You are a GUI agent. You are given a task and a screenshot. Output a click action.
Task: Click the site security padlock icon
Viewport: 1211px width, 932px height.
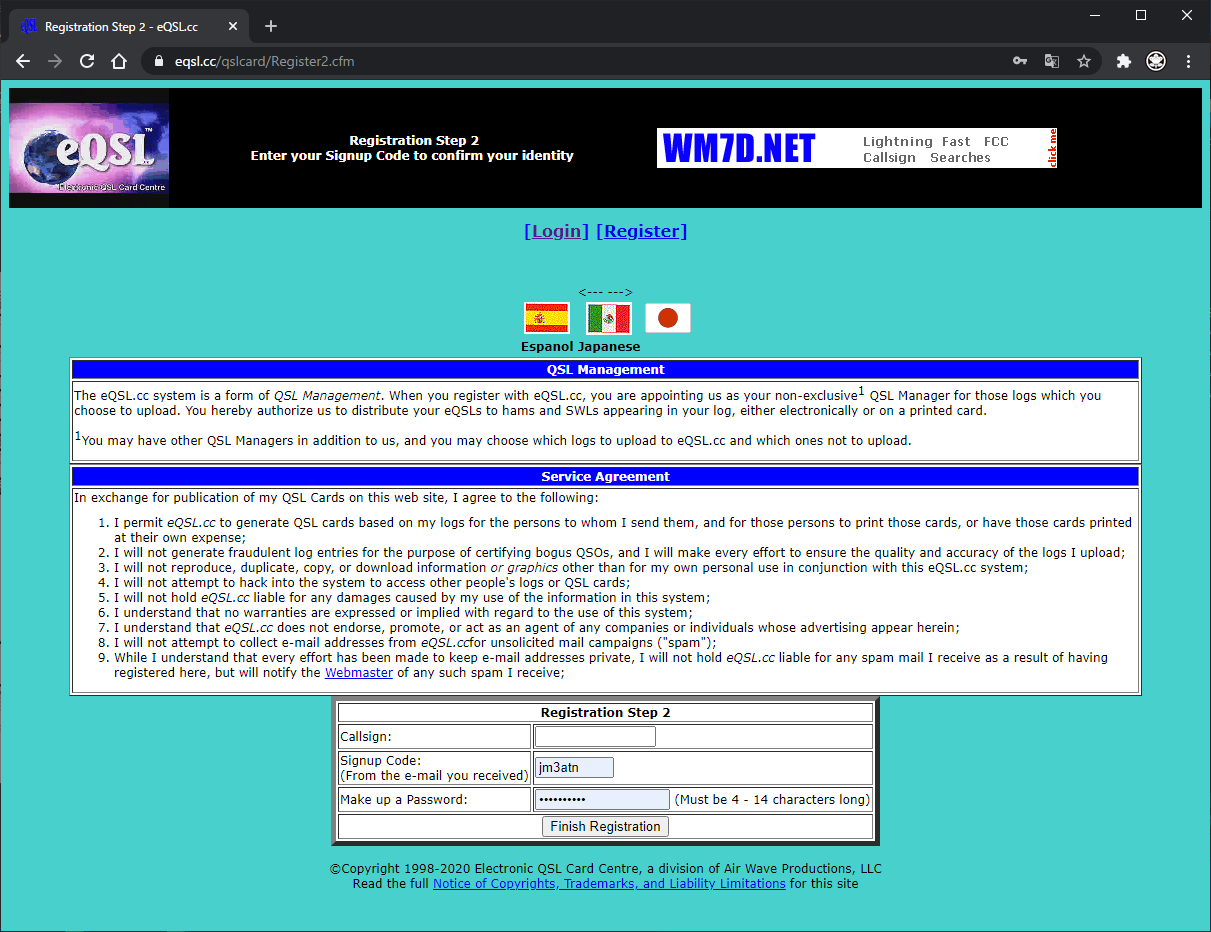(x=157, y=61)
